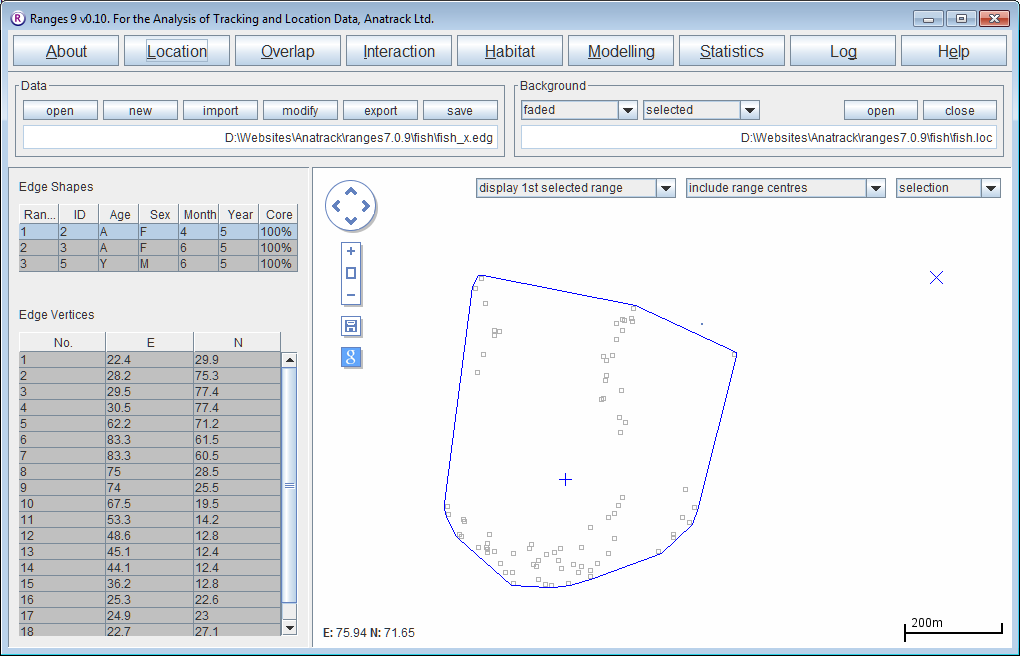
Task: Zoom in with the plus icon
Action: 350,252
